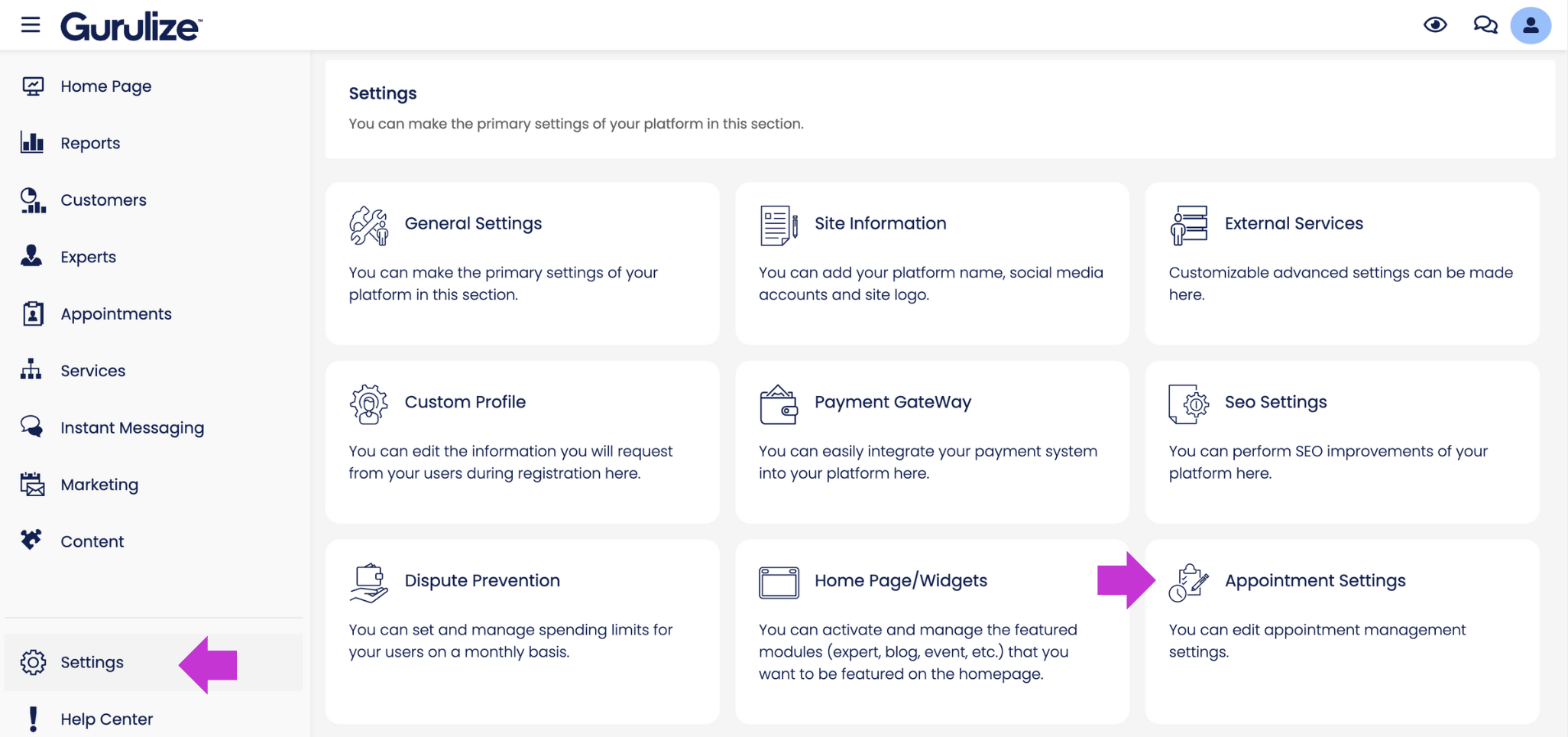Click the Marketing calendar-mail icon

coord(32,484)
